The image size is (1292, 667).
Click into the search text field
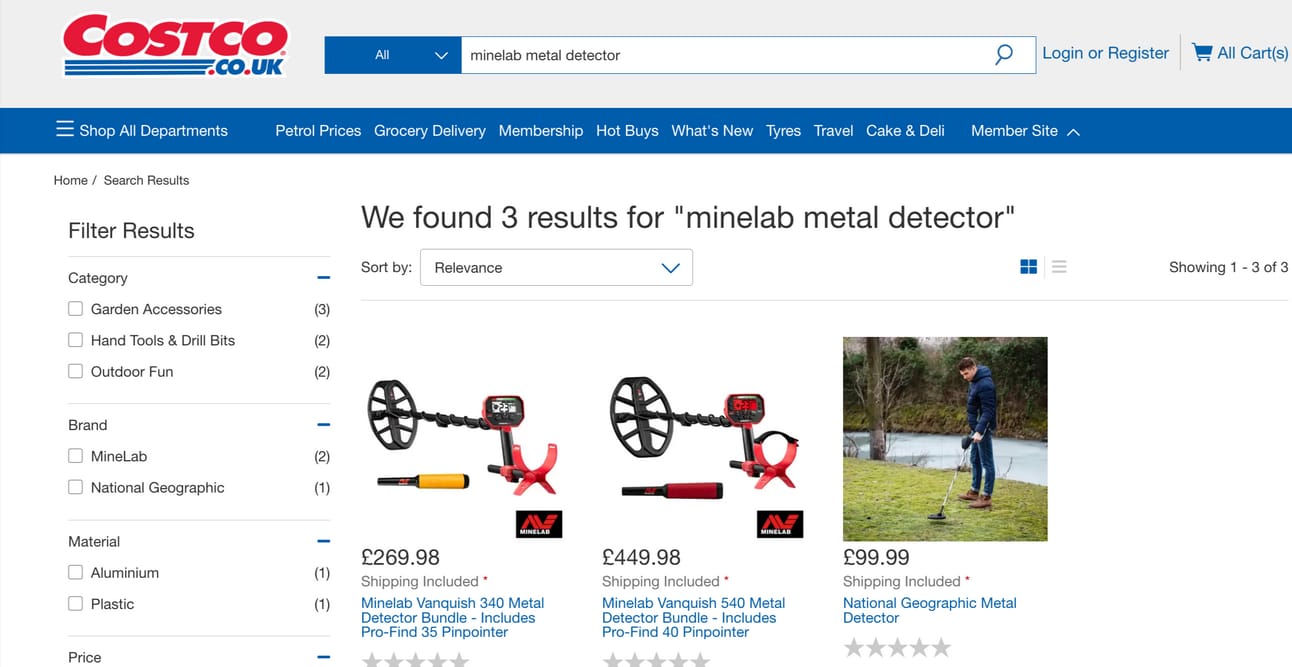(720, 55)
